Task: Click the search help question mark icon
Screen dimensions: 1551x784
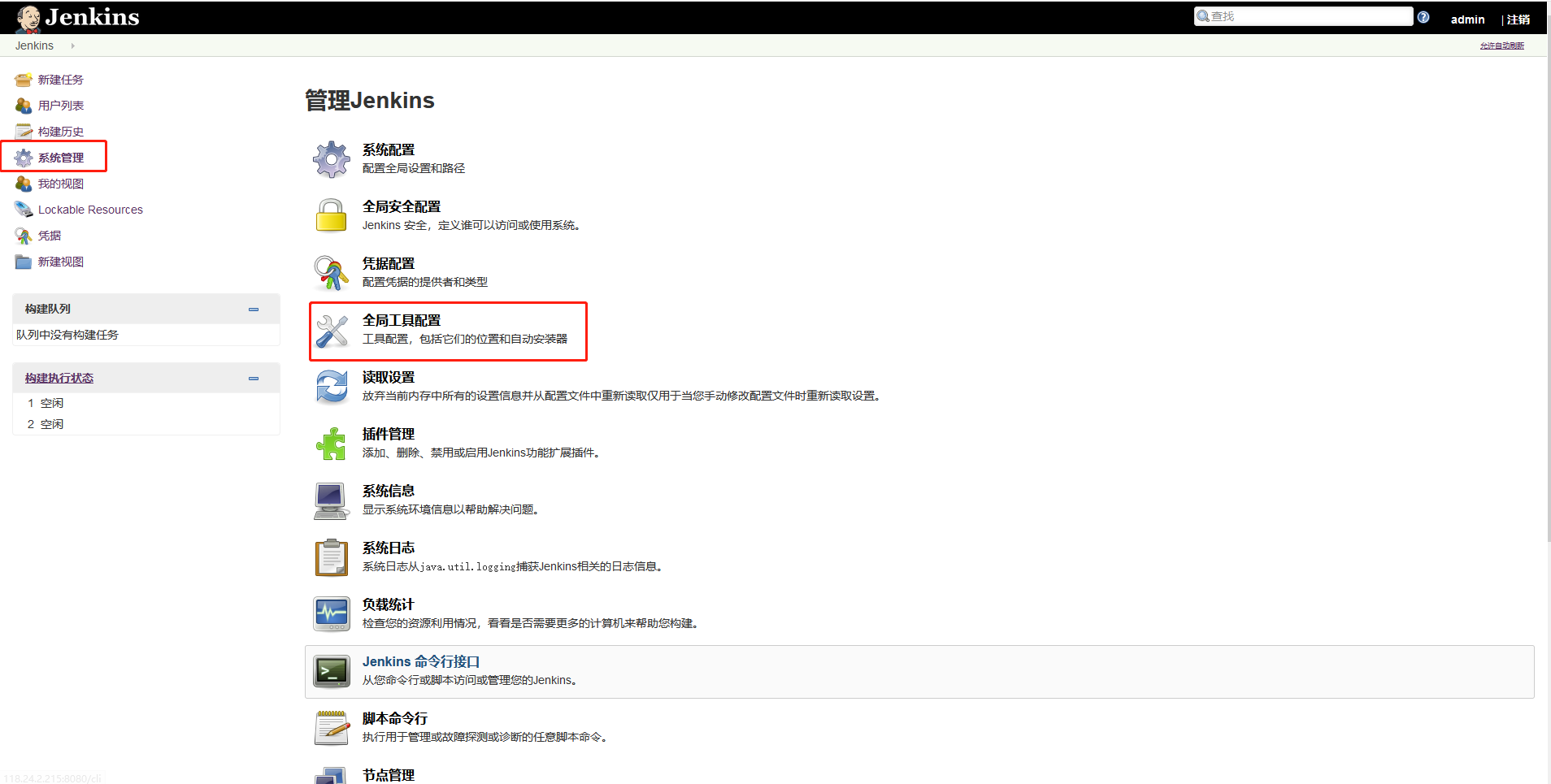Action: coord(1423,17)
